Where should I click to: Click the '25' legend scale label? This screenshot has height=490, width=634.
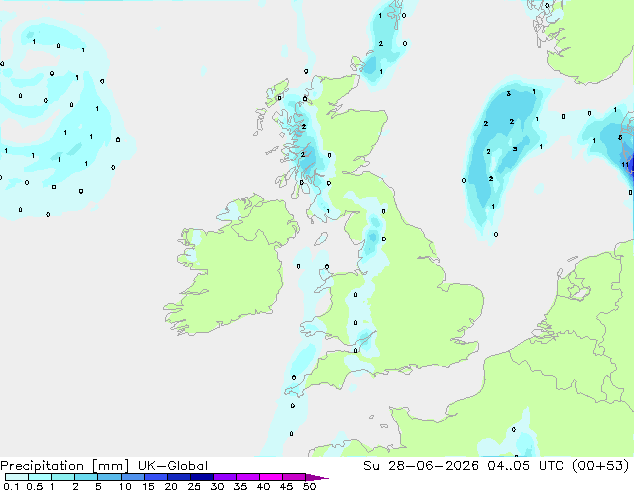194,486
